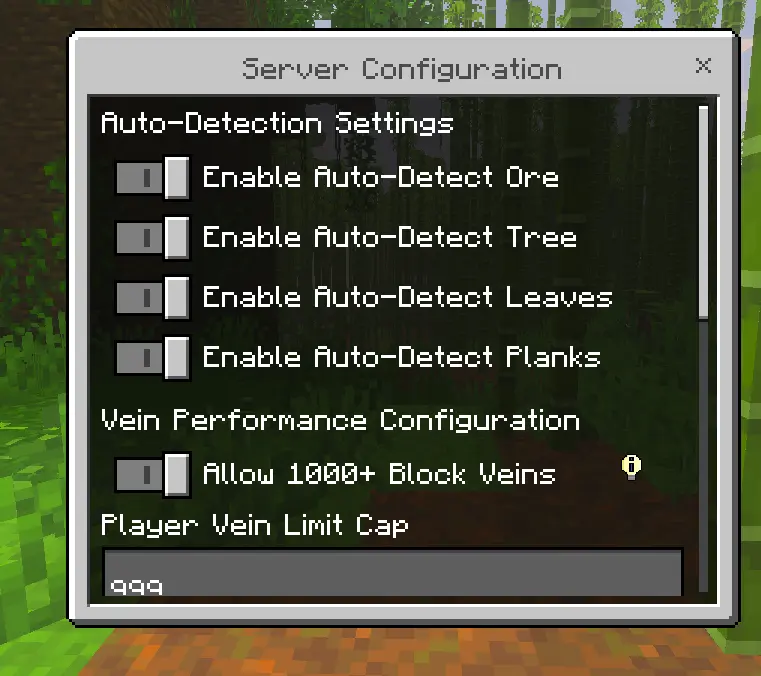Click the Player Vein Limit Cap label
This screenshot has height=676, width=761.
(254, 526)
